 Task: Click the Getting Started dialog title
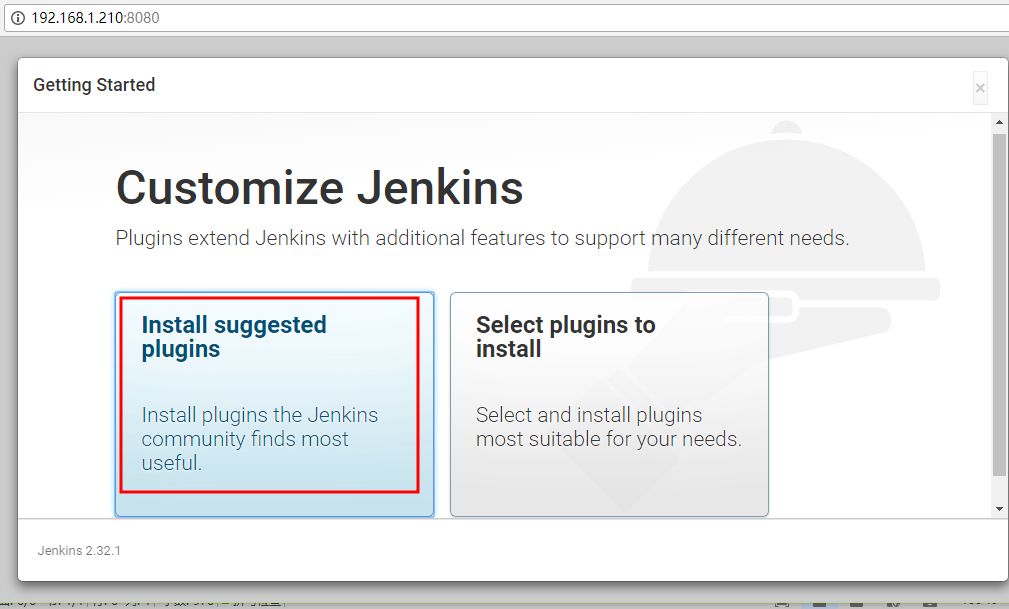tap(94, 85)
